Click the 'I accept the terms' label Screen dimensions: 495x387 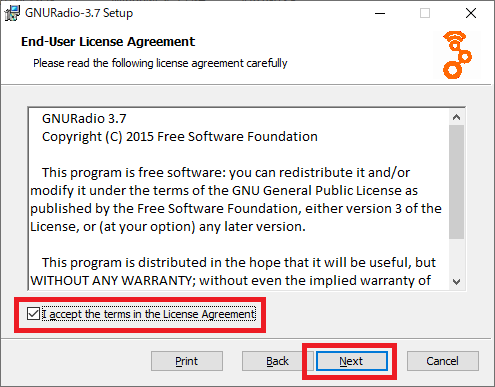(x=149, y=314)
